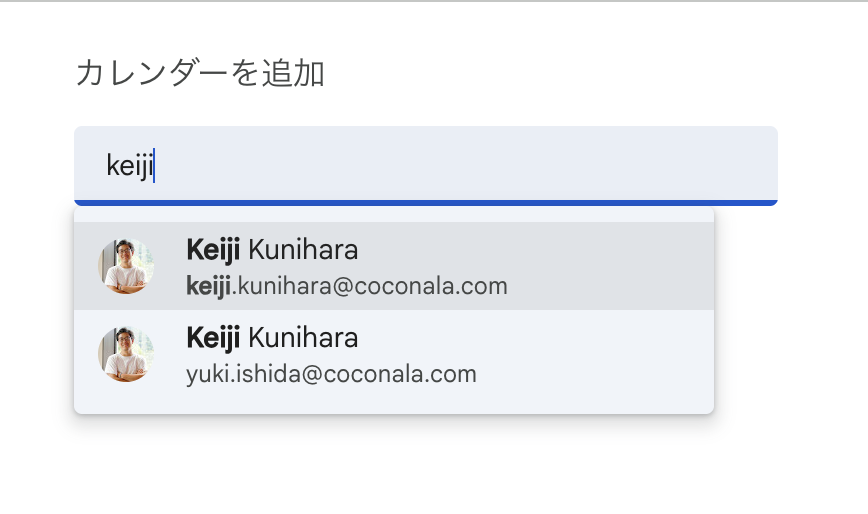This screenshot has width=868, height=514.
Task: Click bold "keiji" prefix in the first email
Action: (208, 287)
